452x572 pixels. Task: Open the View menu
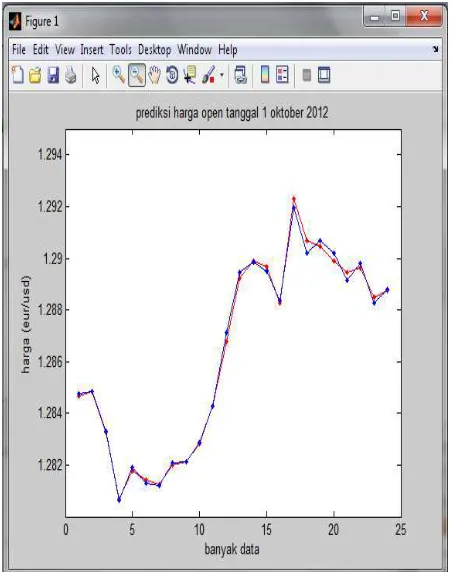(65, 49)
